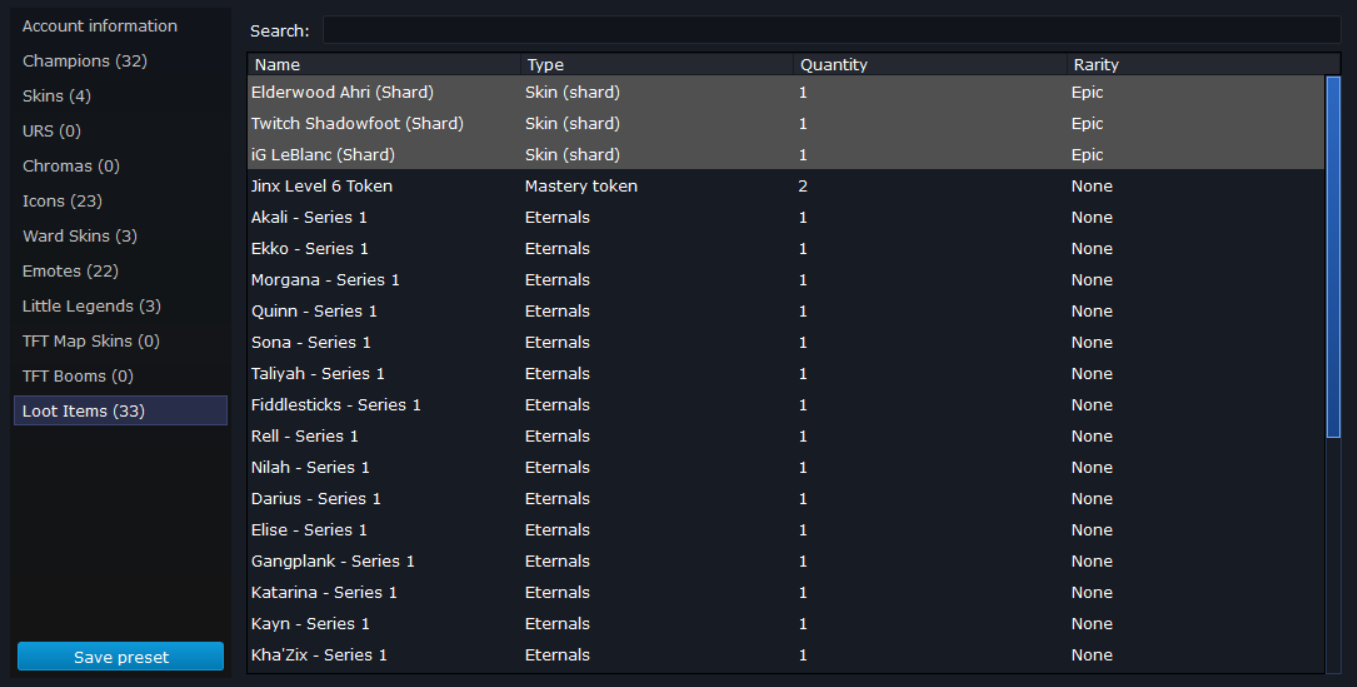Click Skin (shard) type of iG LeBlanc

pos(572,155)
